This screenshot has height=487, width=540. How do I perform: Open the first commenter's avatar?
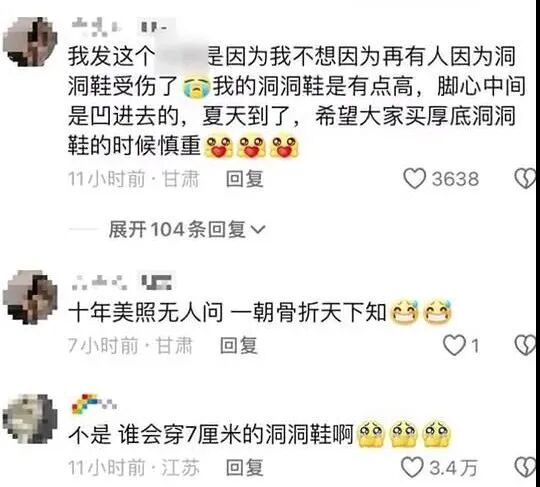click(x=30, y=41)
